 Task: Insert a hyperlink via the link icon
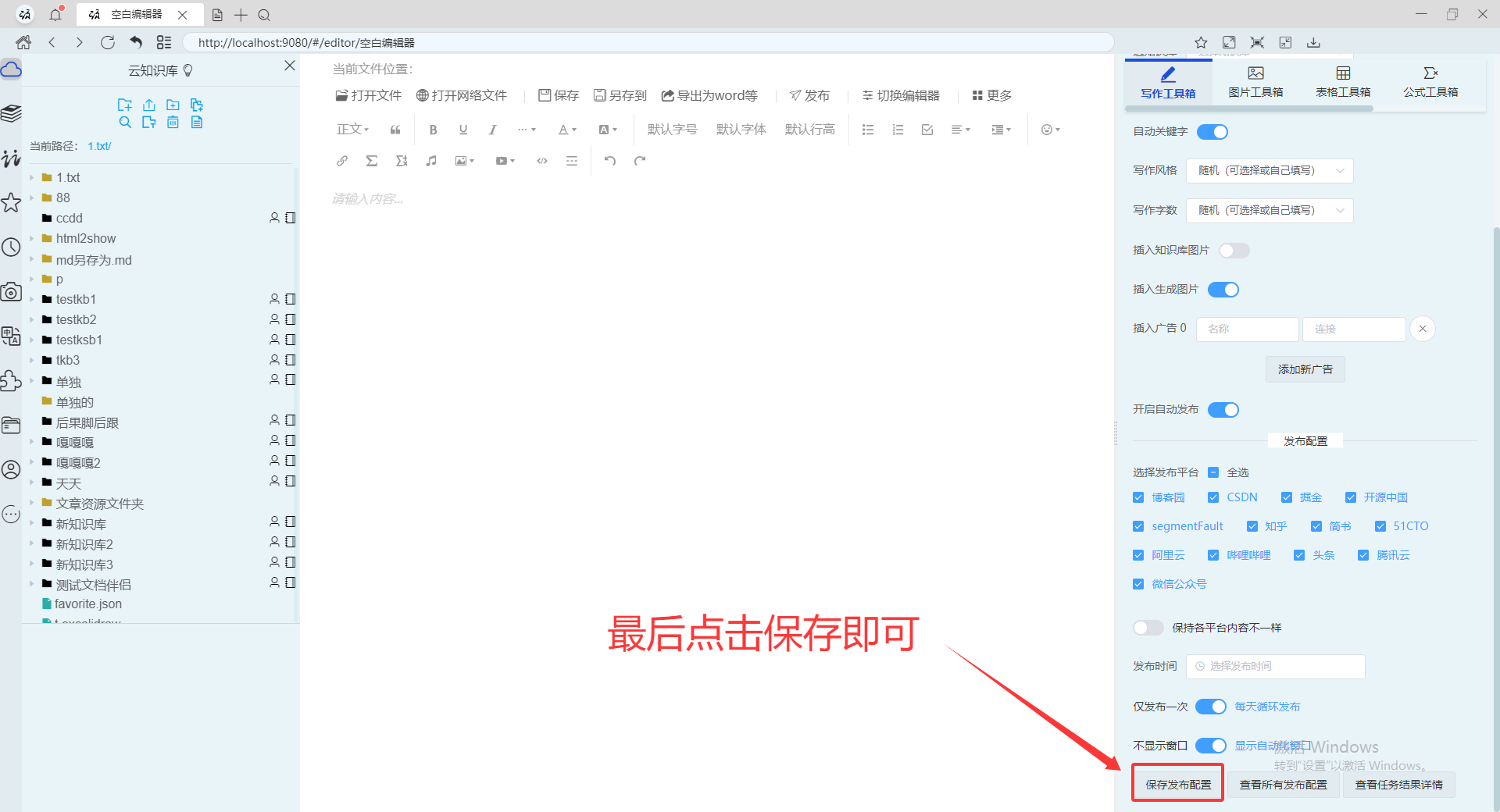click(x=341, y=160)
